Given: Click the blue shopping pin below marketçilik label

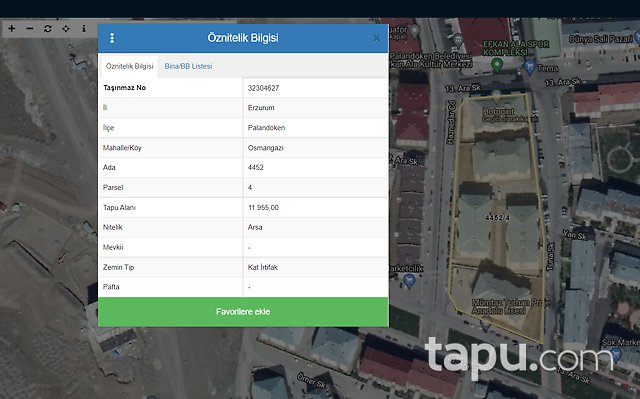Looking at the screenshot, I should [409, 281].
